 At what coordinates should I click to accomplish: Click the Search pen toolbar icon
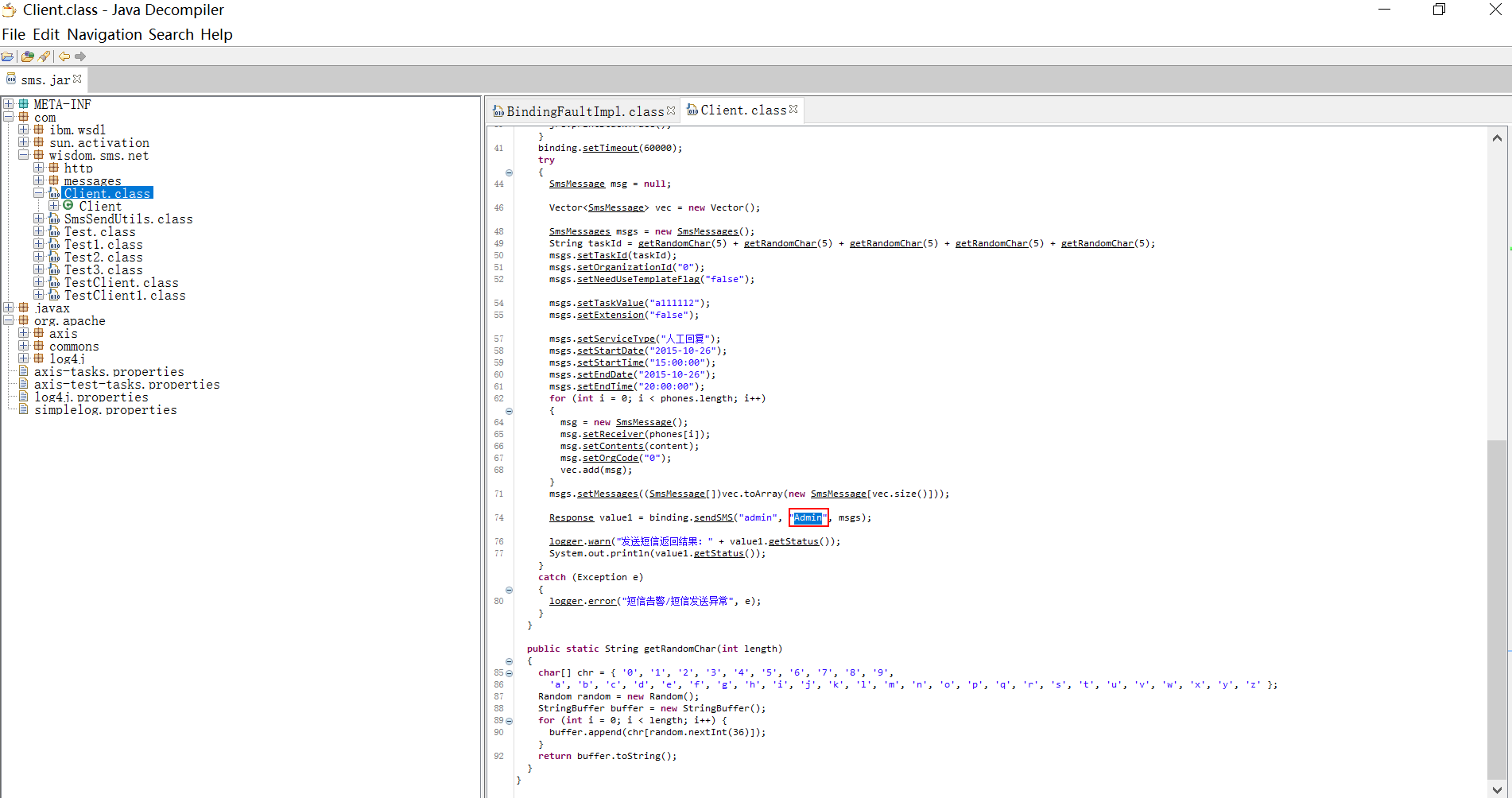coord(44,56)
